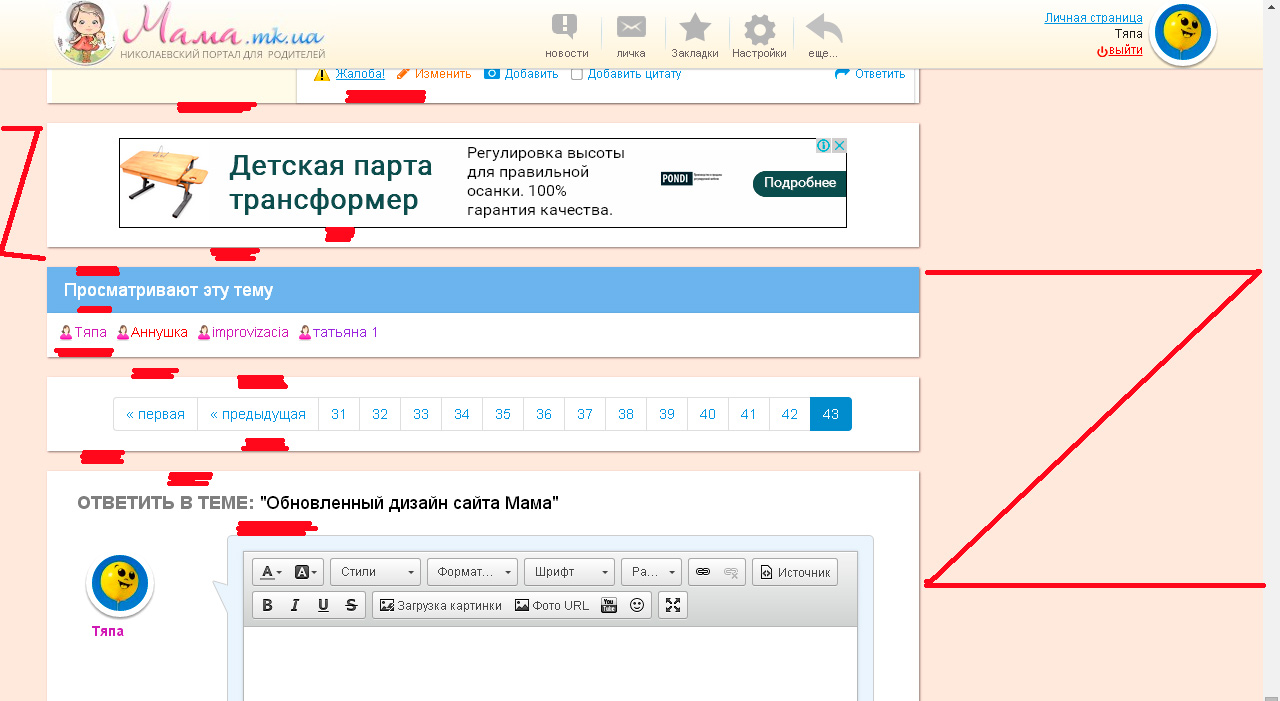Apply underline formatting
Image resolution: width=1280 pixels, height=701 pixels.
323,605
